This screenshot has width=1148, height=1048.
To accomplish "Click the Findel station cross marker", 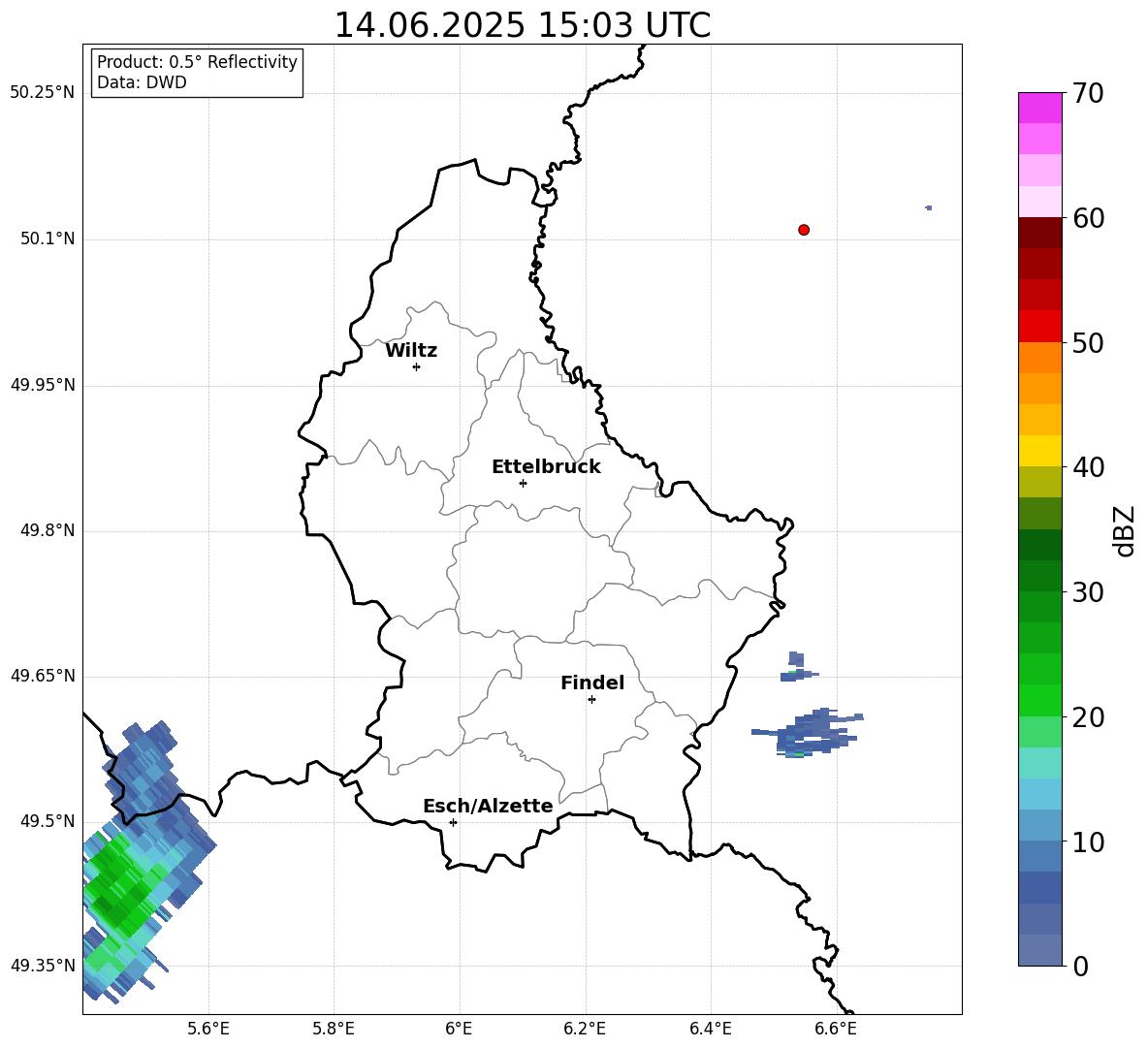I will click(x=591, y=700).
